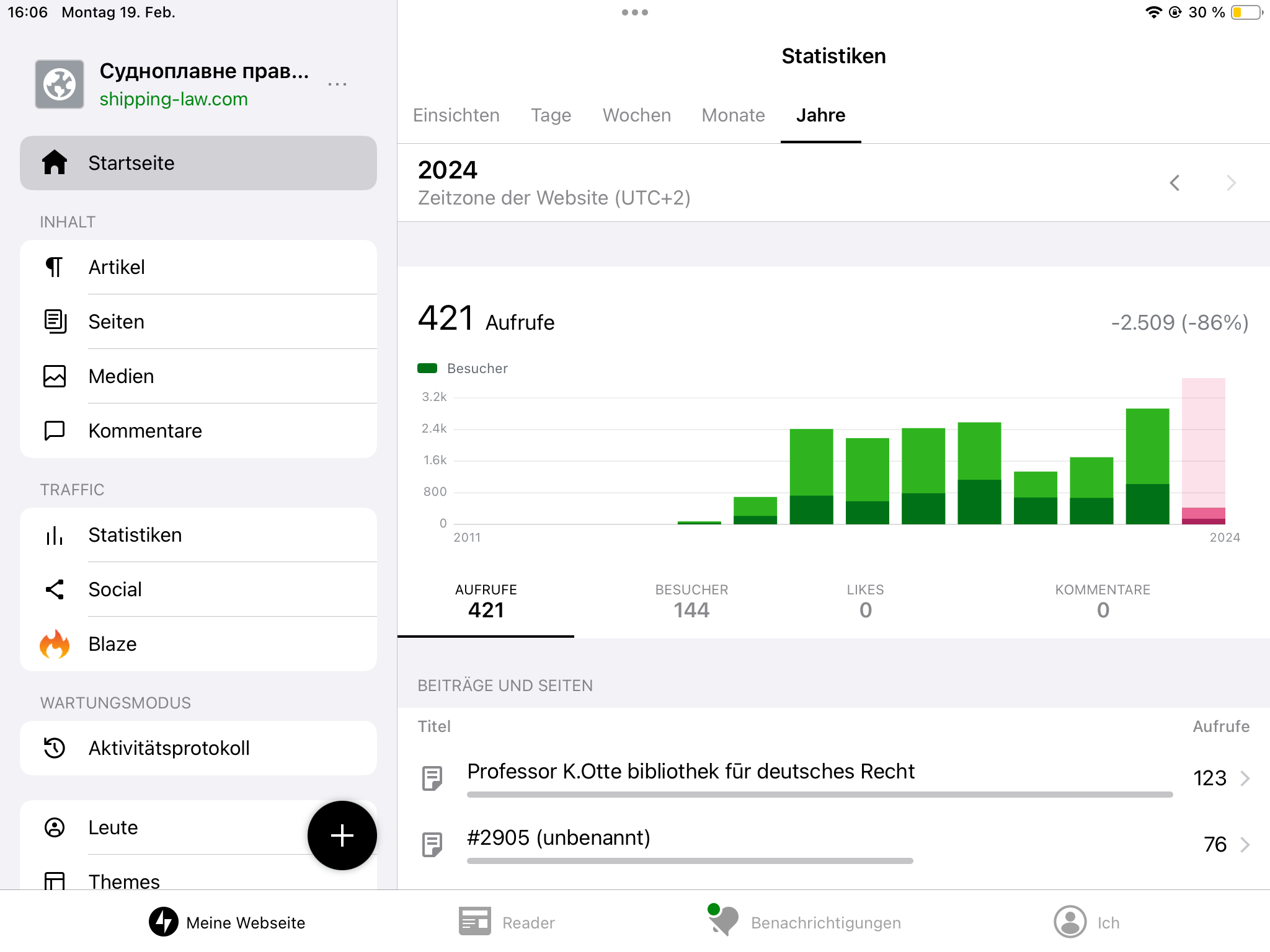Screen dimensions: 1270x952
Task: Open the shipping-law.com site link
Action: [x=174, y=99]
